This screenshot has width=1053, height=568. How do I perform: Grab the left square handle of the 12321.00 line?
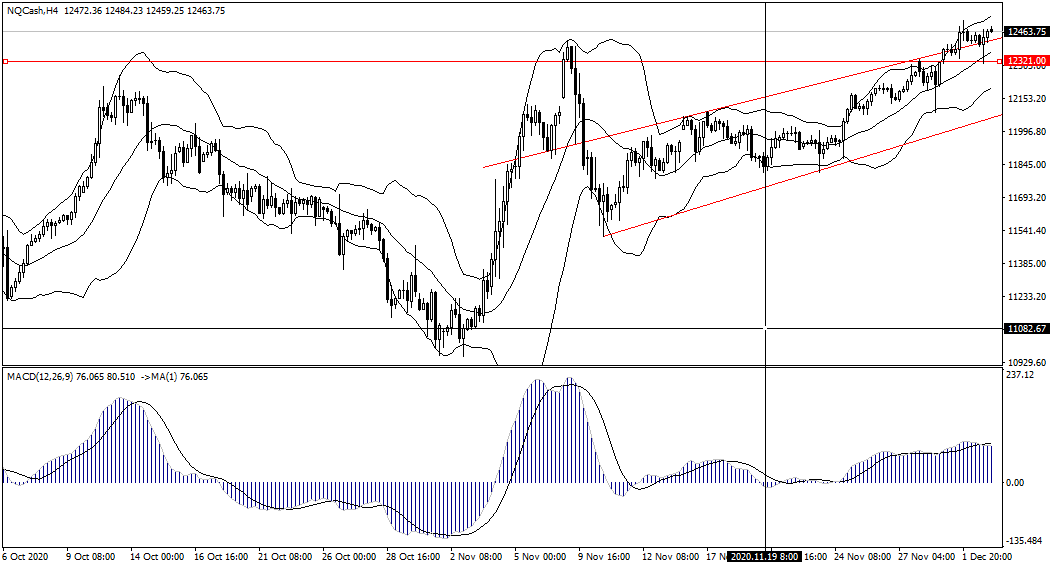[6, 62]
